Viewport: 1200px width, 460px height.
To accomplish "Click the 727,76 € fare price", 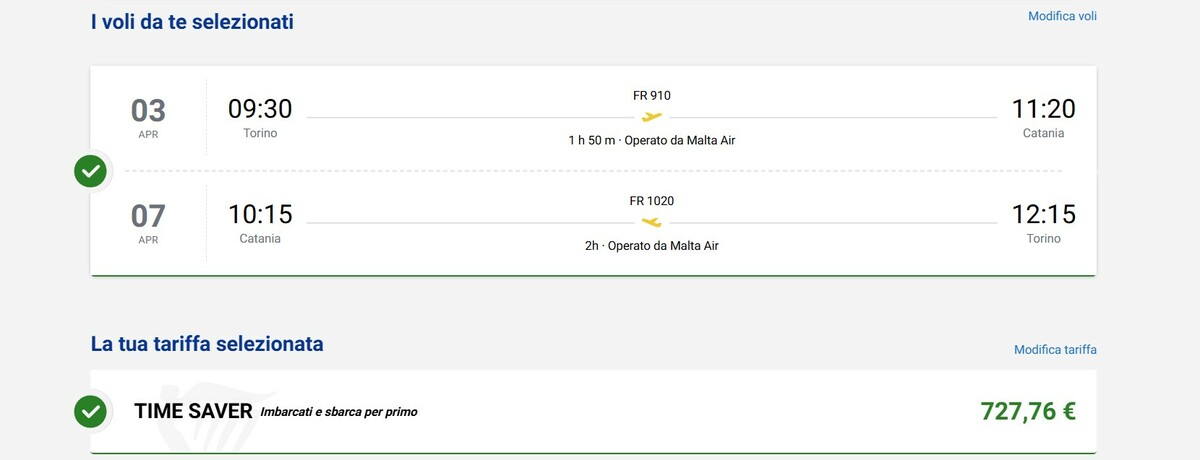I will click(1028, 411).
